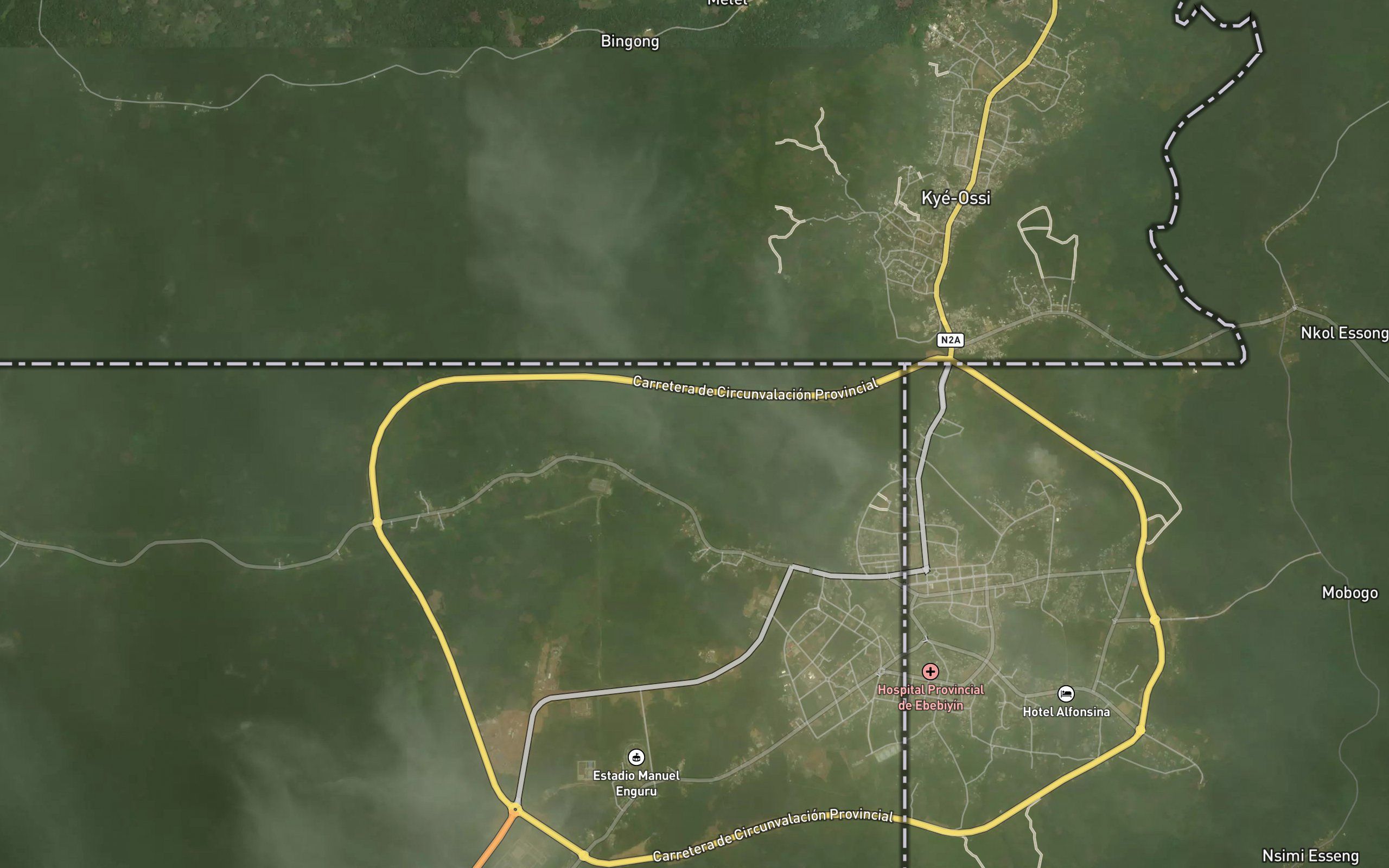1389x868 pixels.
Task: Click the roundabout on the eastern ring road near Mobogo
Action: [x=1155, y=620]
